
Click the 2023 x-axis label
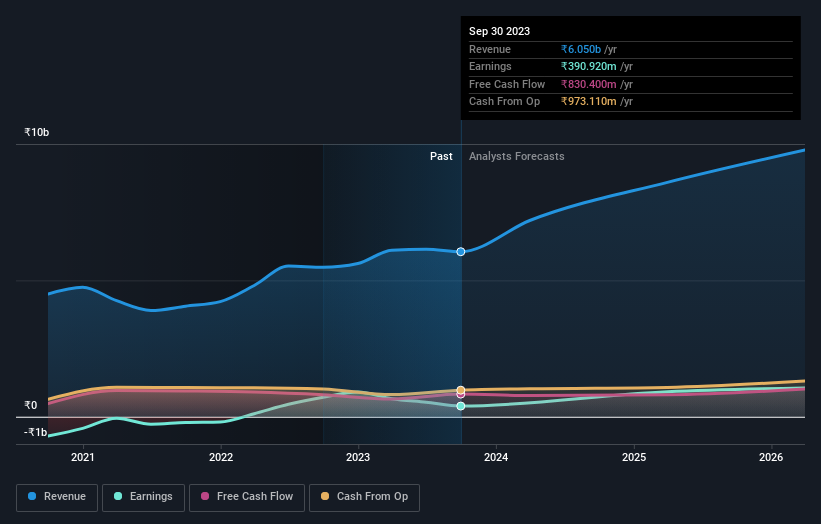click(x=358, y=457)
